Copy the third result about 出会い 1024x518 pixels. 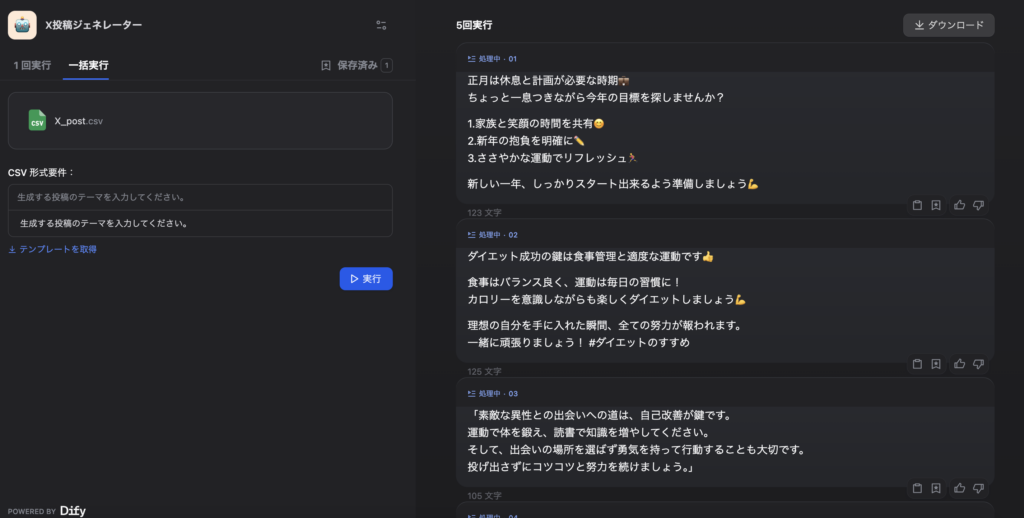(916, 488)
